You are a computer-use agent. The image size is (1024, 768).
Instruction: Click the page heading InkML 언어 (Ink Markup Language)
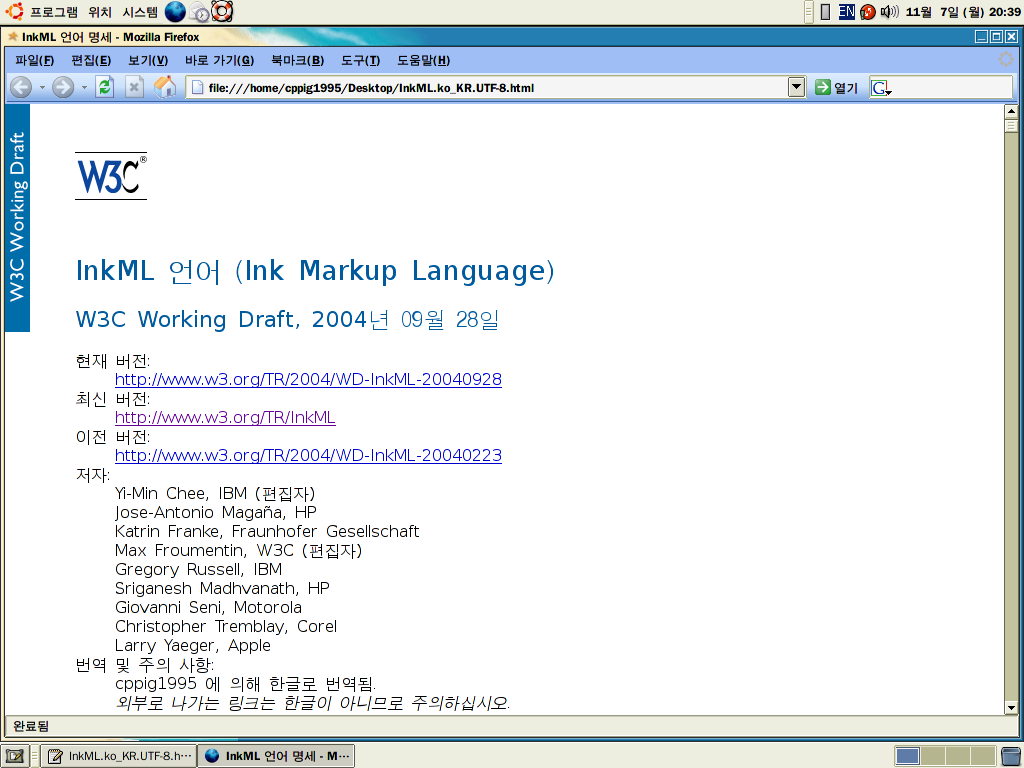[x=315, y=270]
